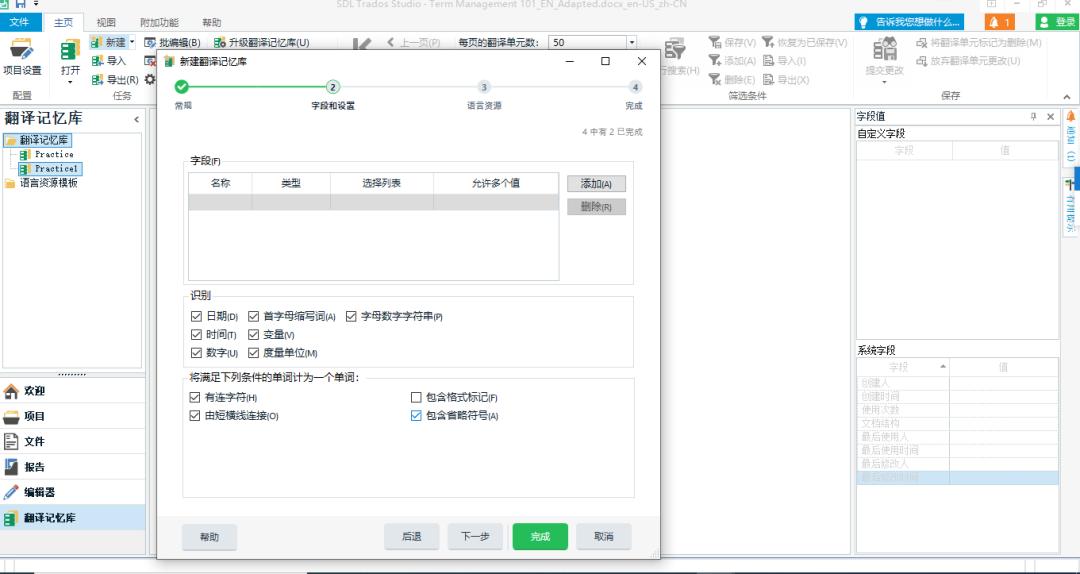Screen dimensions: 1080x574
Task: Open the orange notification bell showing 1
Action: pyautogui.click(x=999, y=22)
